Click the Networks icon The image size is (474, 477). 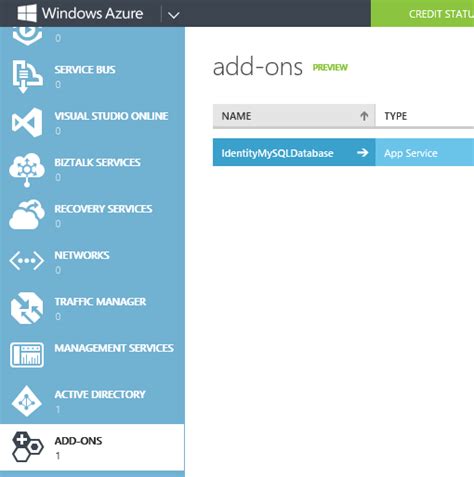click(27, 261)
